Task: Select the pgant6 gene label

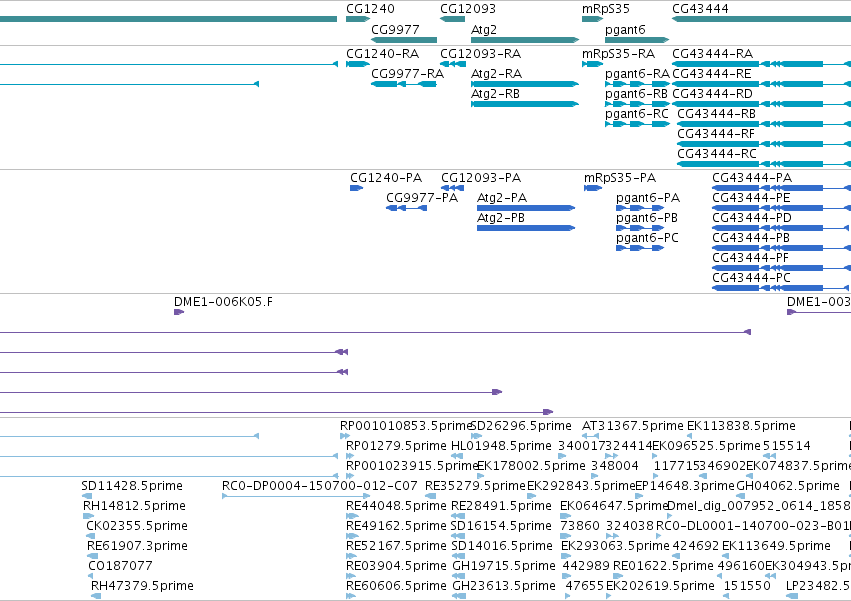Action: coord(625,30)
